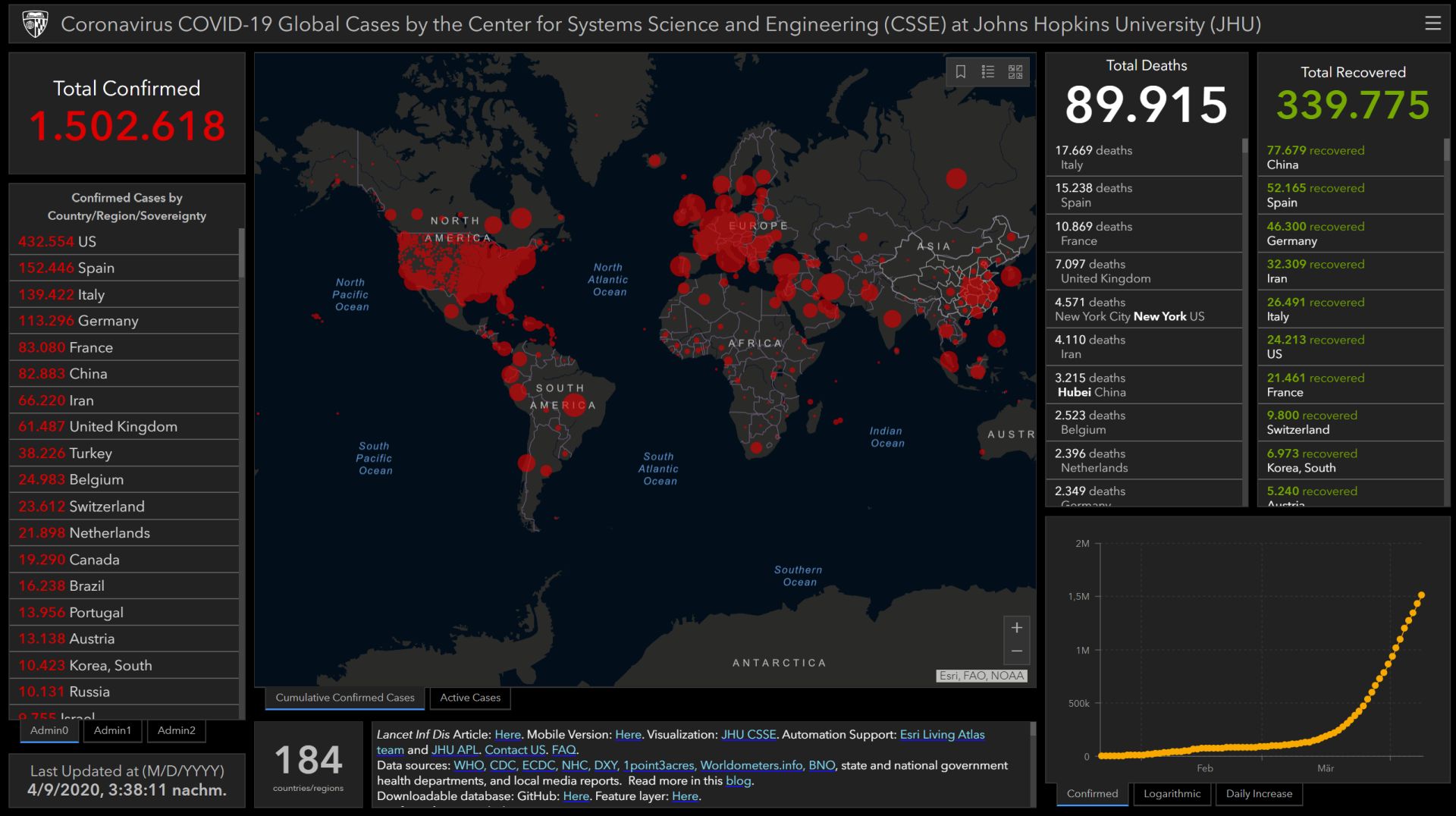This screenshot has width=1456, height=816.
Task: Open the Mobile Version Here link
Action: point(628,734)
